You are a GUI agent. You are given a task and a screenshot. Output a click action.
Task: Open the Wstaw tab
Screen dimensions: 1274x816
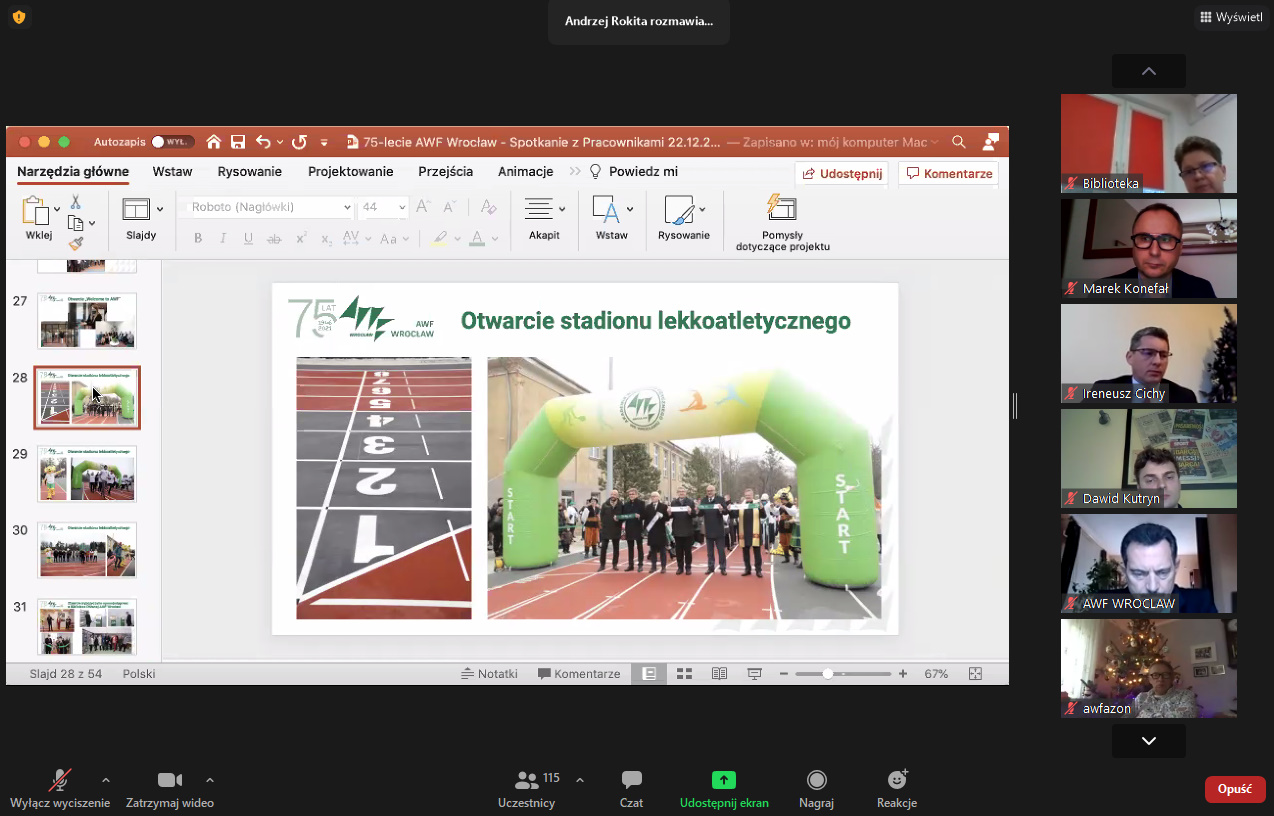point(172,172)
